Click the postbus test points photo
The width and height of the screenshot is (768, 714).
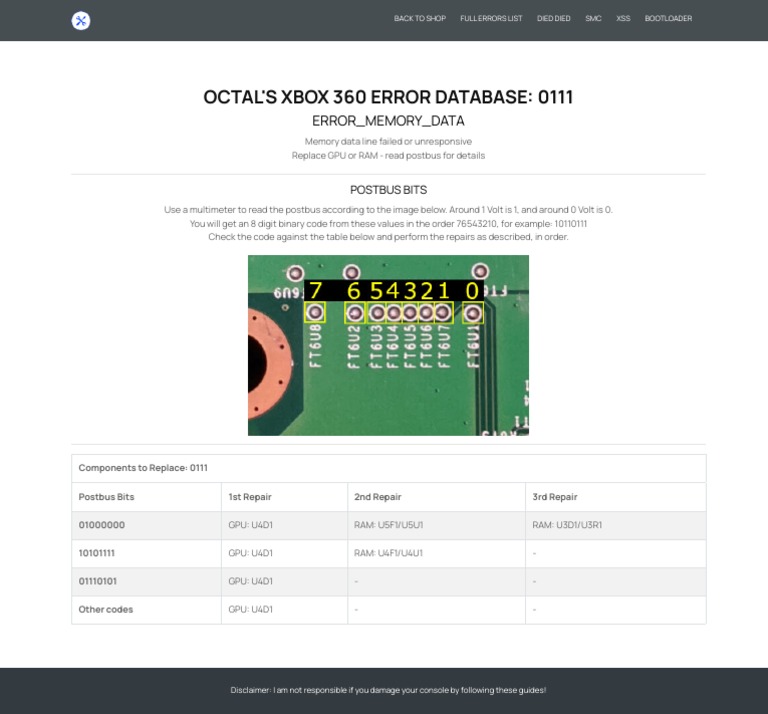[x=388, y=345]
